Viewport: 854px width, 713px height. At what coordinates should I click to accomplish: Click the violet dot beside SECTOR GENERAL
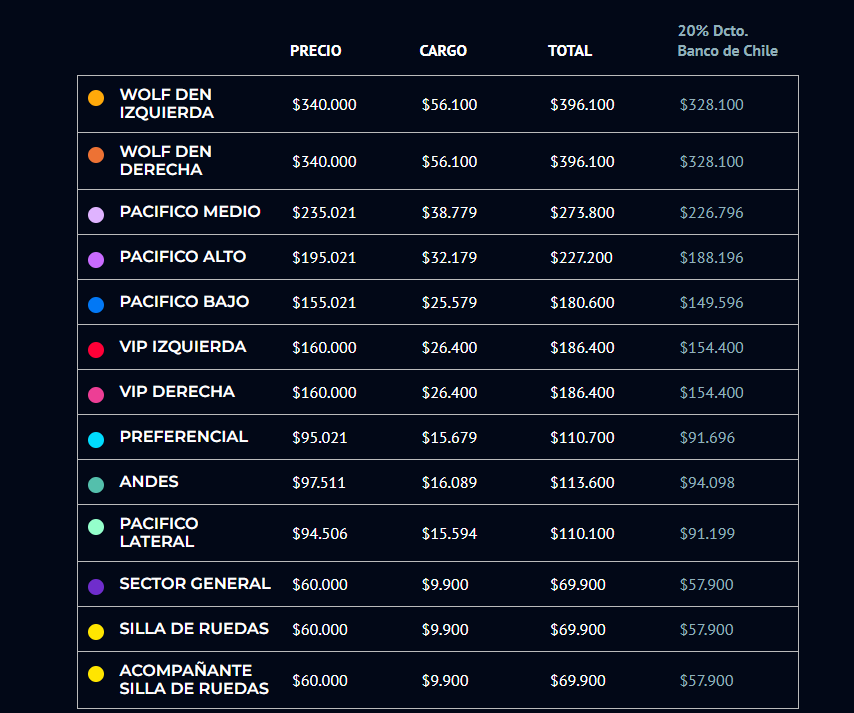click(96, 587)
